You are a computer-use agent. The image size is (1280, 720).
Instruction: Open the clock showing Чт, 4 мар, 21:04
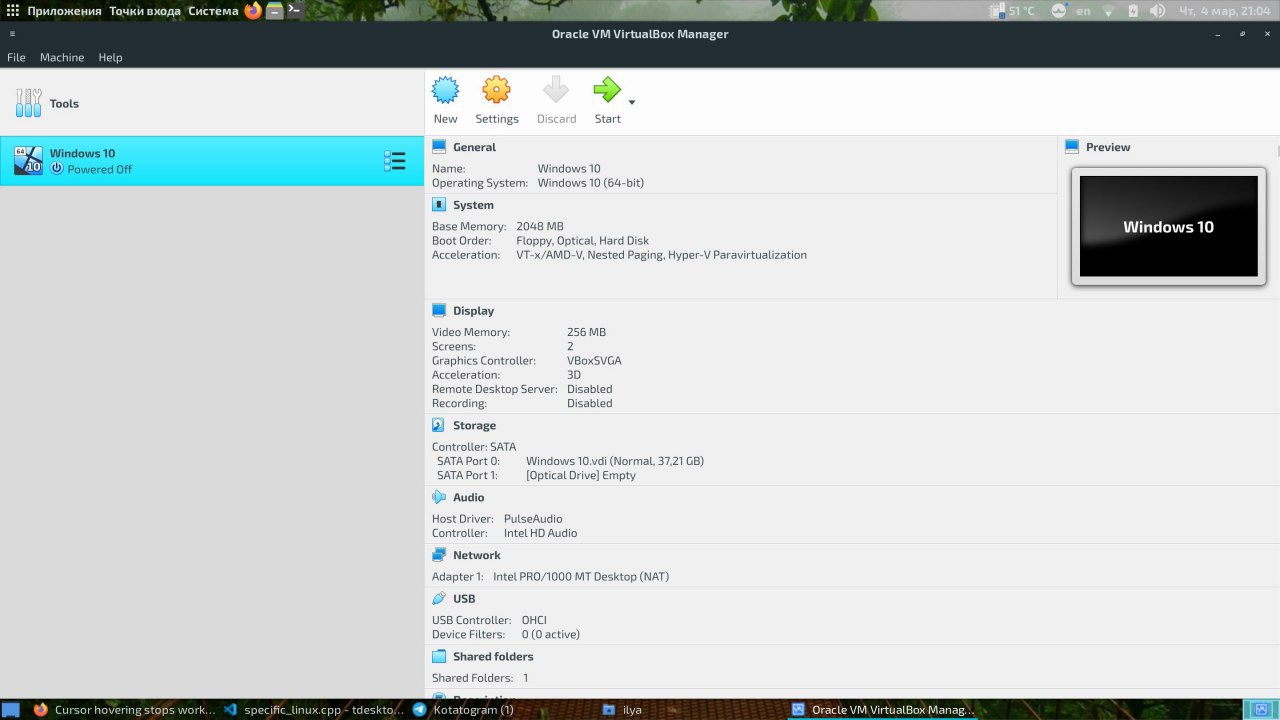pyautogui.click(x=1226, y=11)
